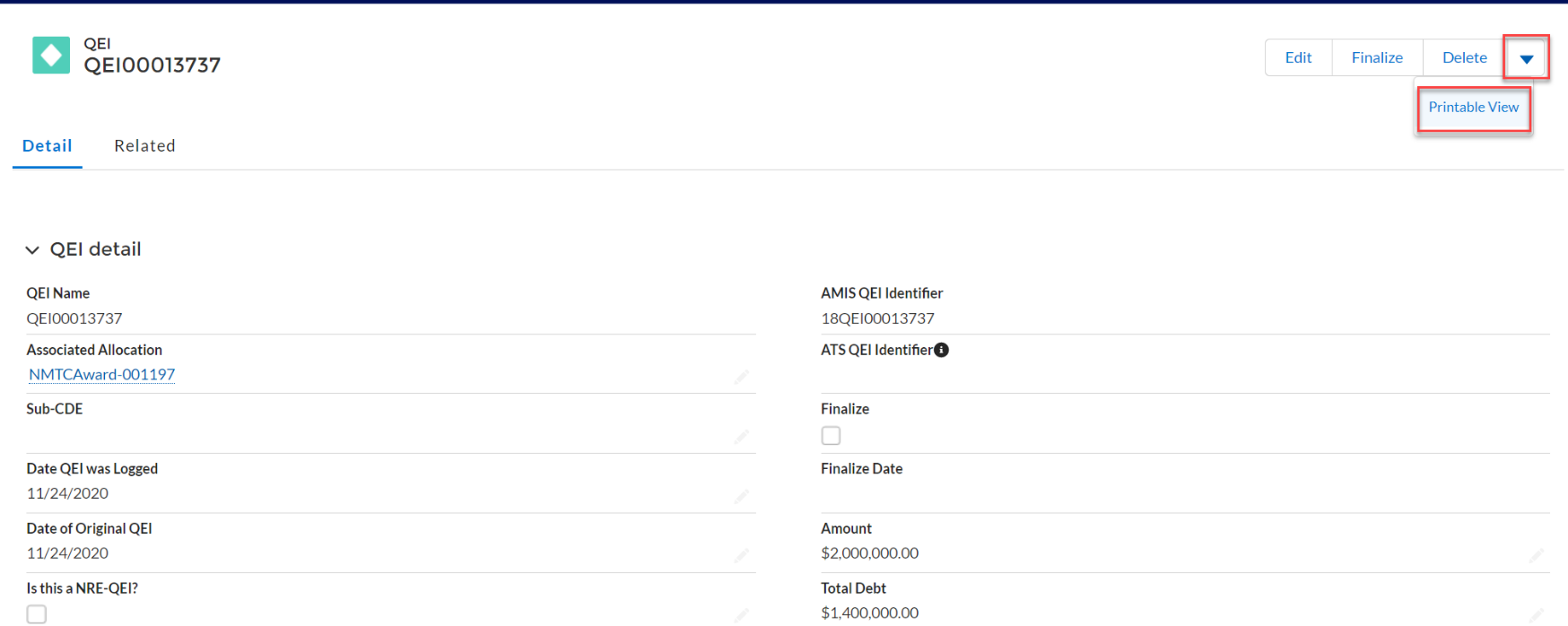Viewport: 1568px width, 626px height.
Task: Select Printable View from the dropdown menu
Action: click(x=1473, y=107)
